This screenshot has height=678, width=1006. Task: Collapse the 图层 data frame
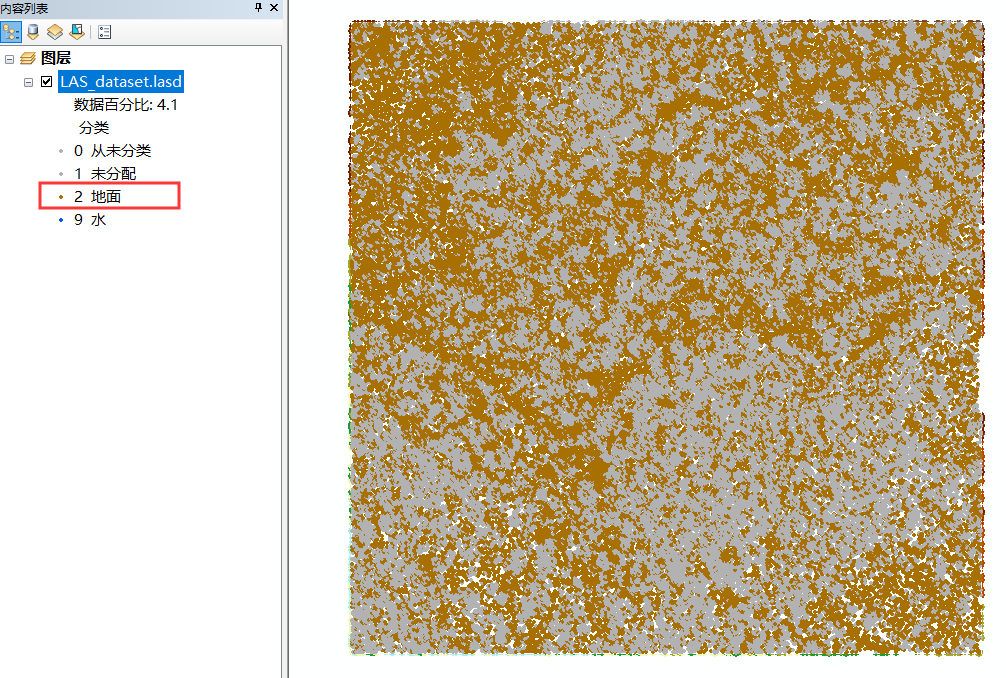(10, 59)
